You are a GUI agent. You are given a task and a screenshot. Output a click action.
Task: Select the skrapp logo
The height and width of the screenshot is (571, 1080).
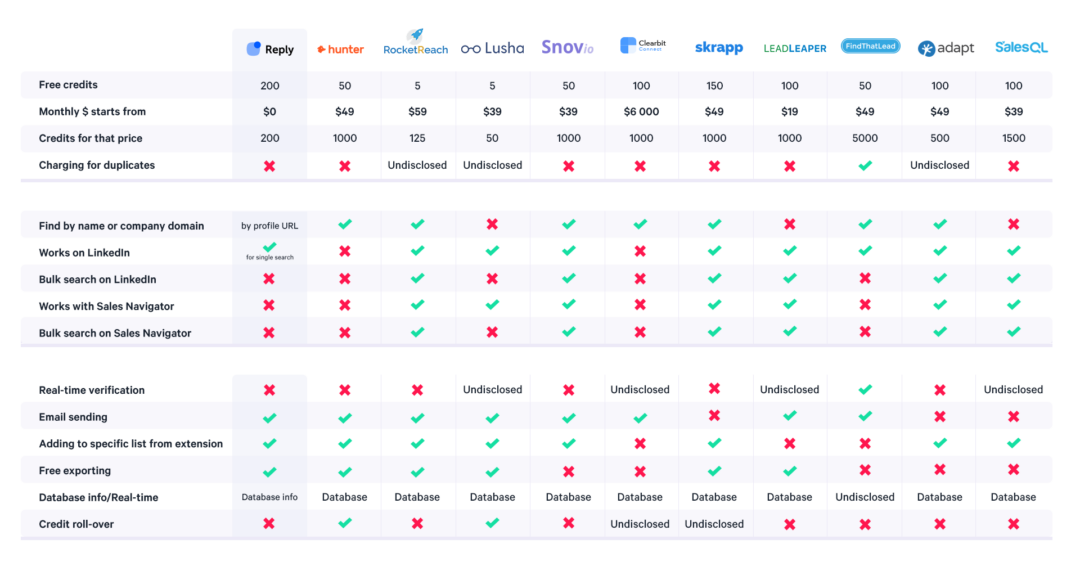pyautogui.click(x=718, y=48)
